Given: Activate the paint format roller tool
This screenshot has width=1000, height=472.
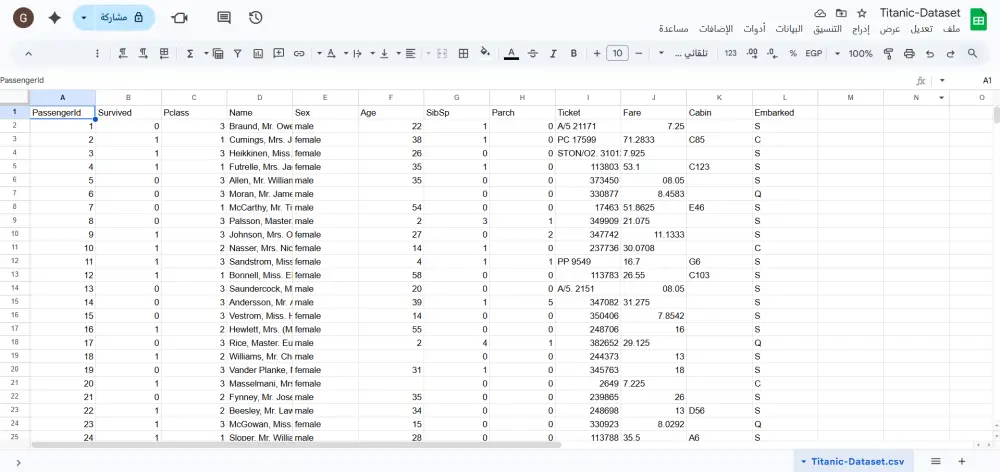Looking at the screenshot, I should 888,54.
